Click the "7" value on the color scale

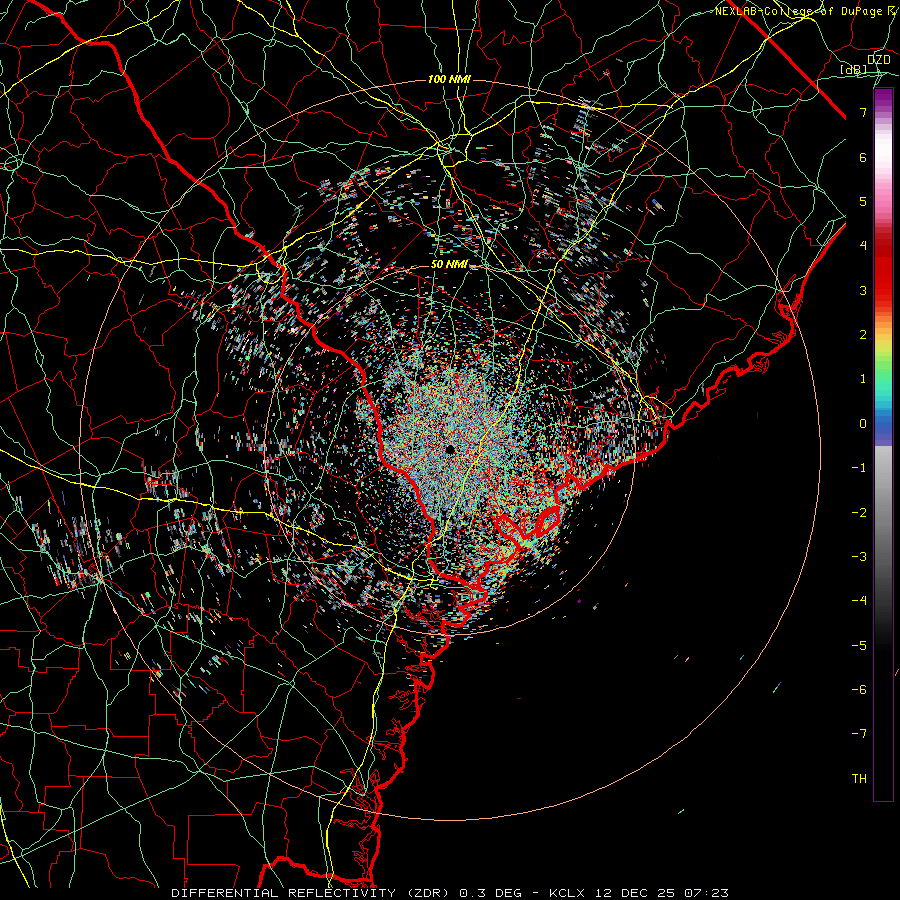863,112
